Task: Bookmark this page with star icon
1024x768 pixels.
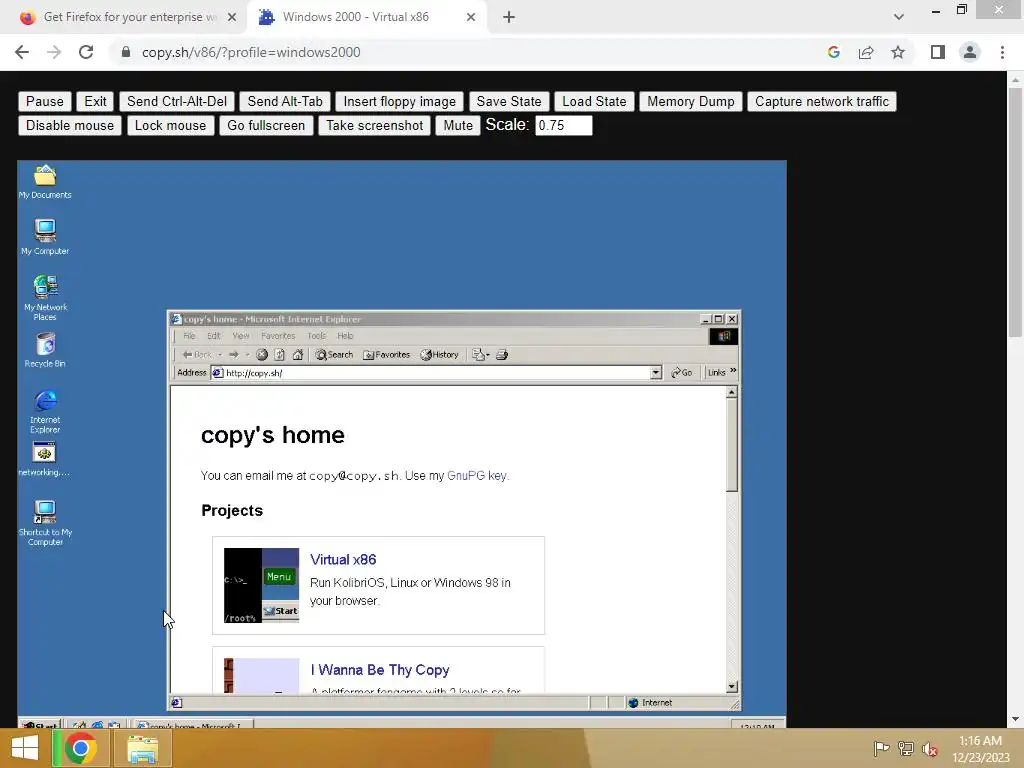Action: coord(898,52)
